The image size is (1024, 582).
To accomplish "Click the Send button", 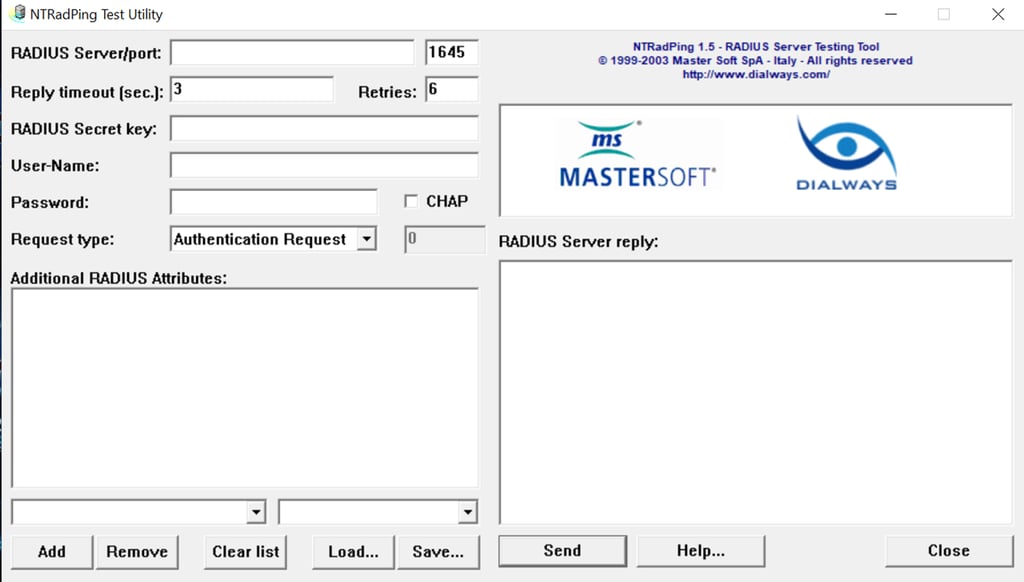I will click(562, 550).
